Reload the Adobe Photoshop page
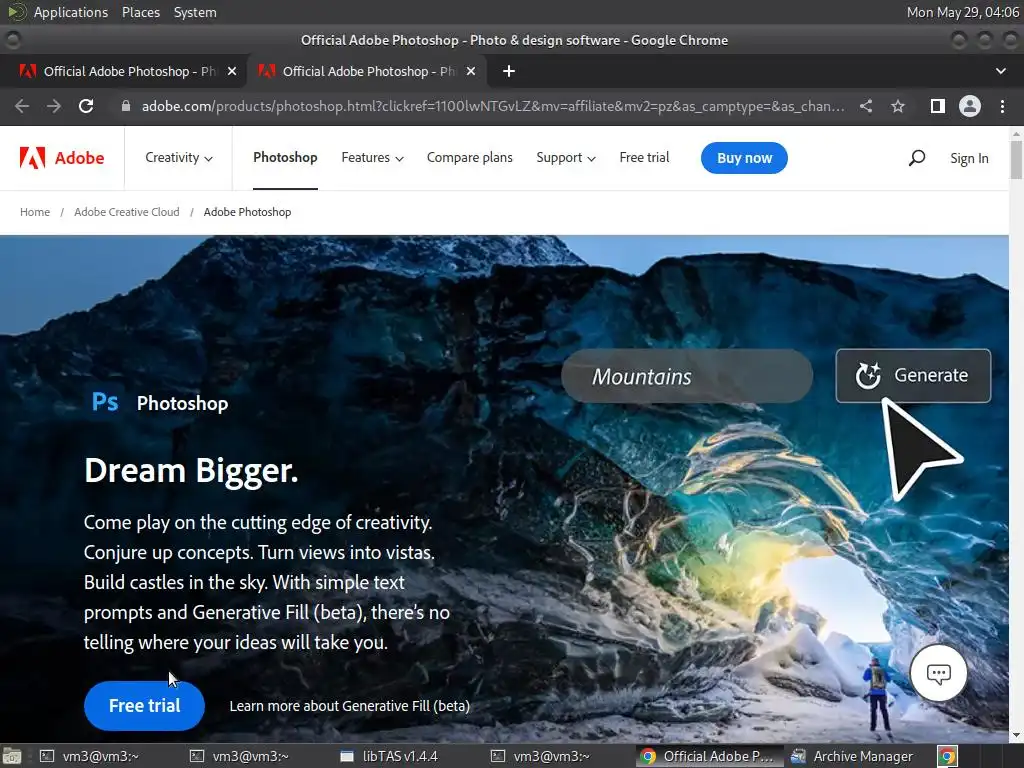The image size is (1024, 768). coord(86,106)
